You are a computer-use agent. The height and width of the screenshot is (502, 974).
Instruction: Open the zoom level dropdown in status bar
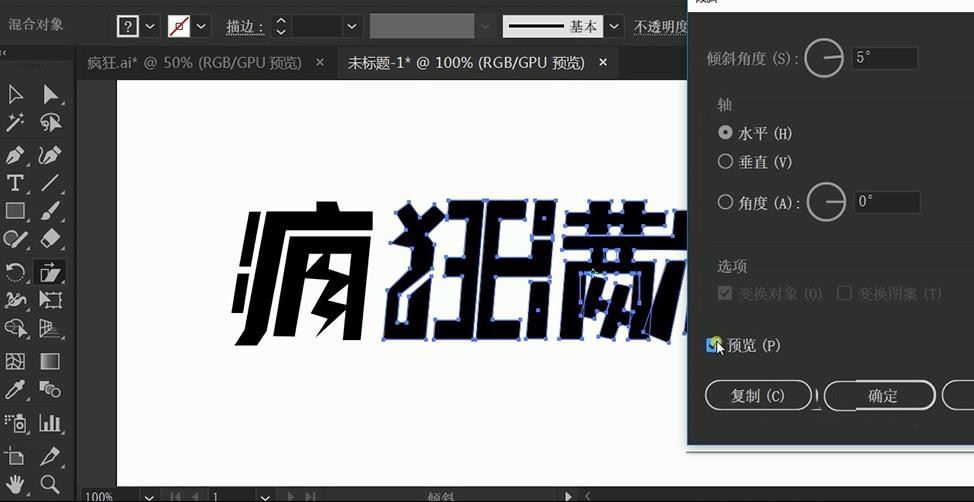(149, 496)
